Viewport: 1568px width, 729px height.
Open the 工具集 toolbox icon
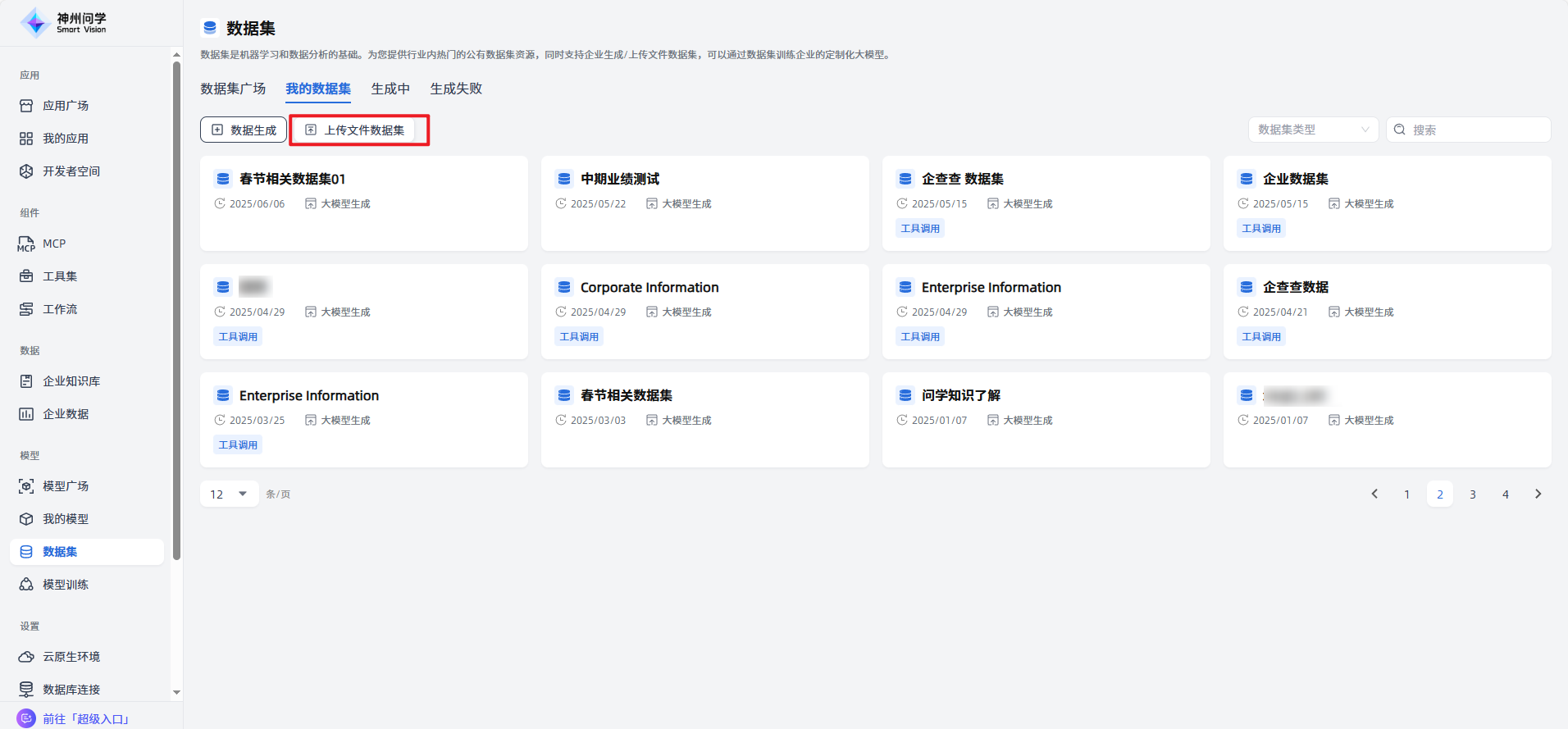(x=26, y=276)
